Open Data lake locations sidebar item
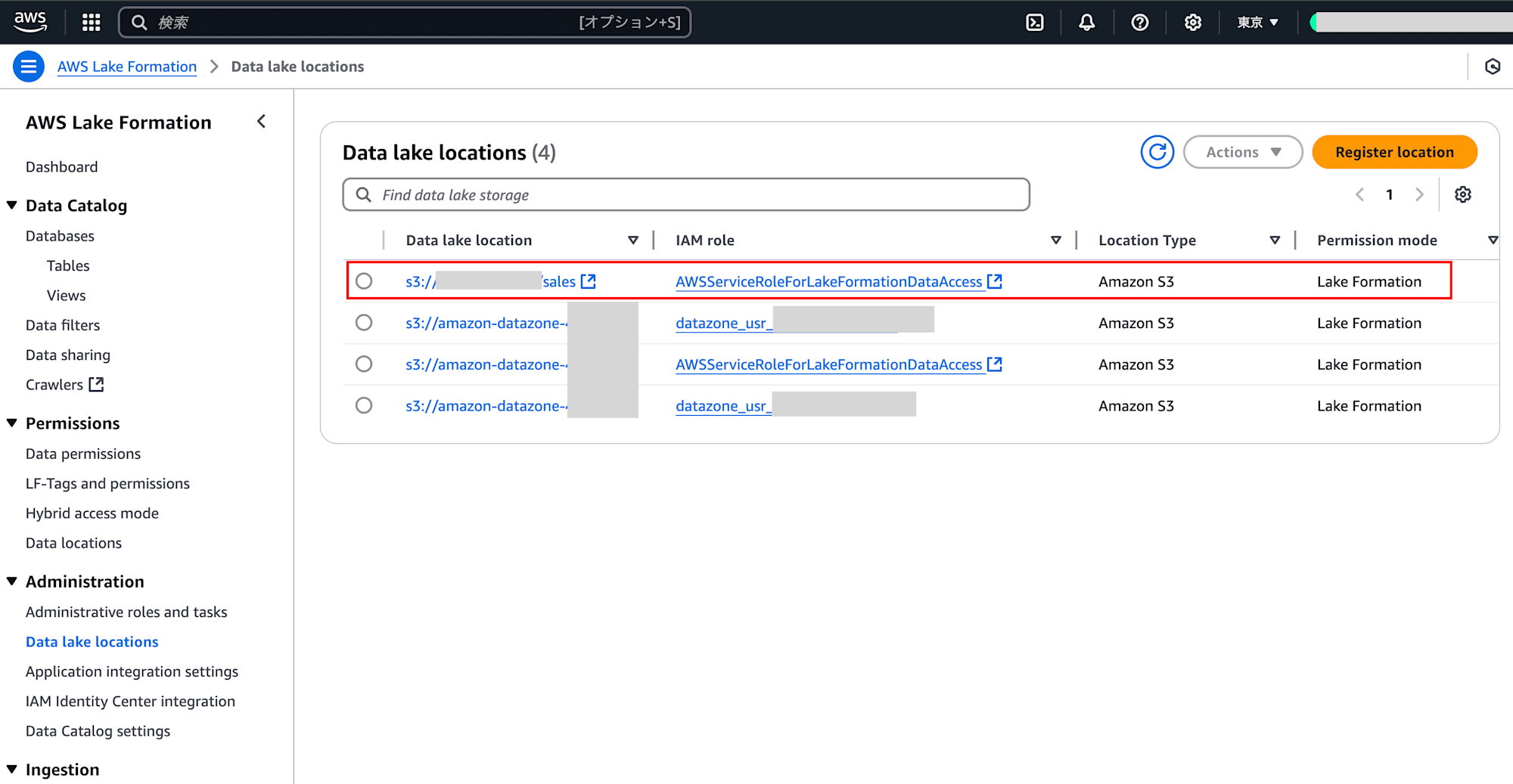 tap(92, 642)
